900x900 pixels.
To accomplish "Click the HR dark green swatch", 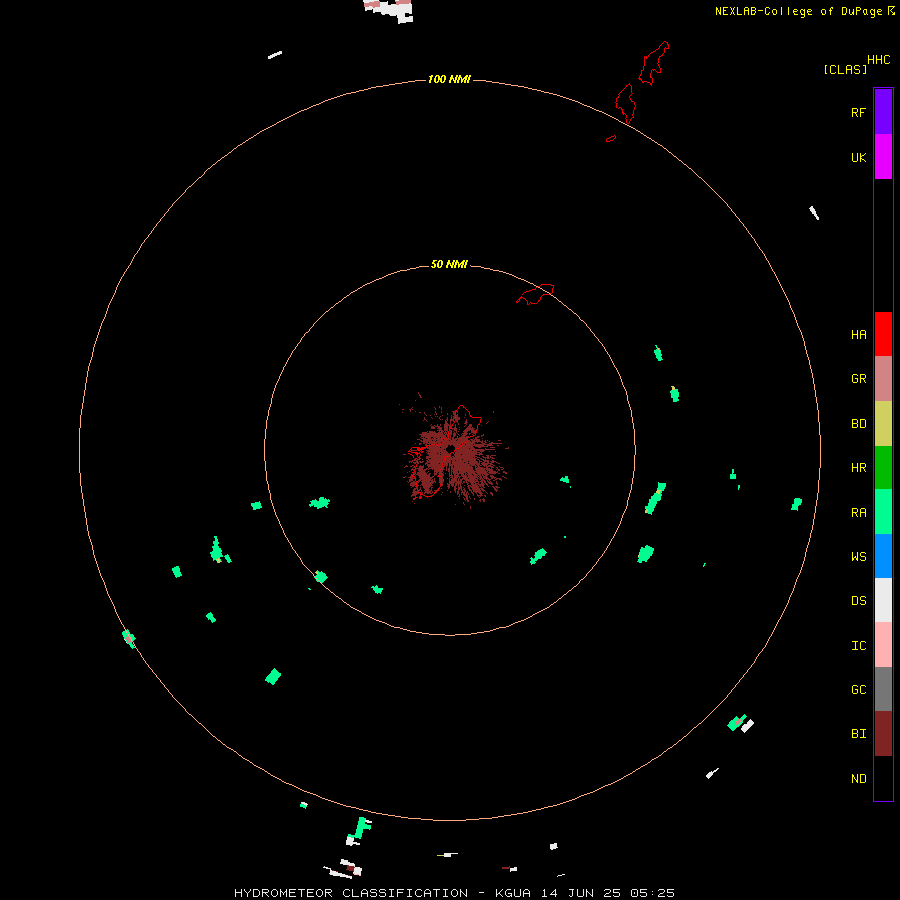I will point(883,468).
